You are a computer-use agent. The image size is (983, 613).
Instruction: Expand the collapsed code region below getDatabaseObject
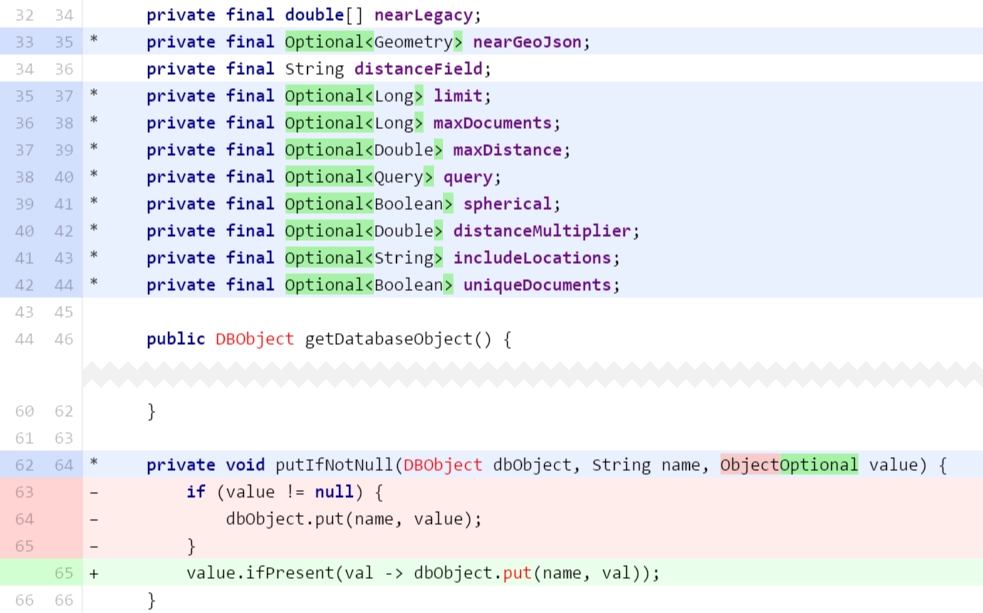coord(532,374)
